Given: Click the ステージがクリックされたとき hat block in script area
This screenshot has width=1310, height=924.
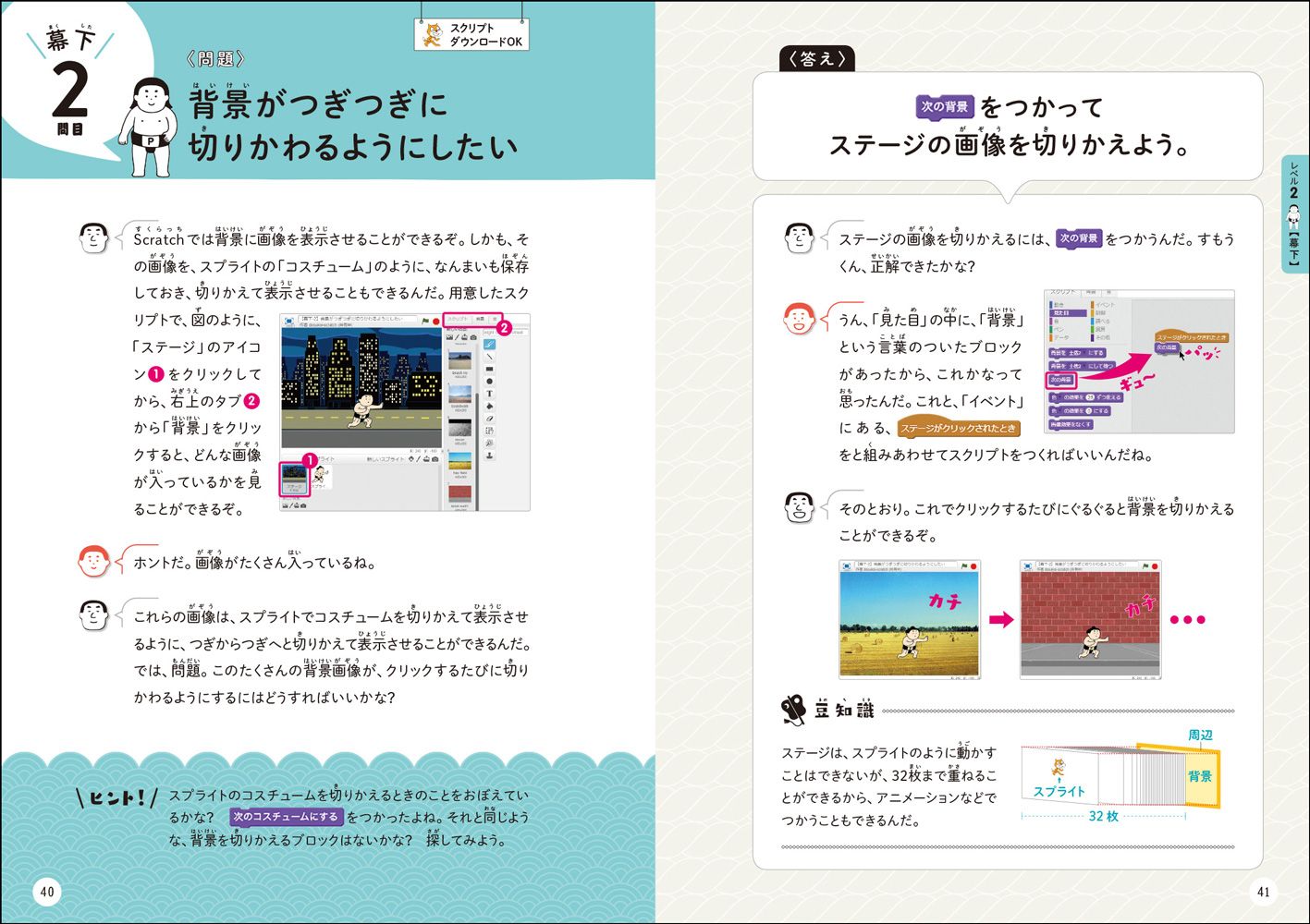Looking at the screenshot, I should 1192,336.
